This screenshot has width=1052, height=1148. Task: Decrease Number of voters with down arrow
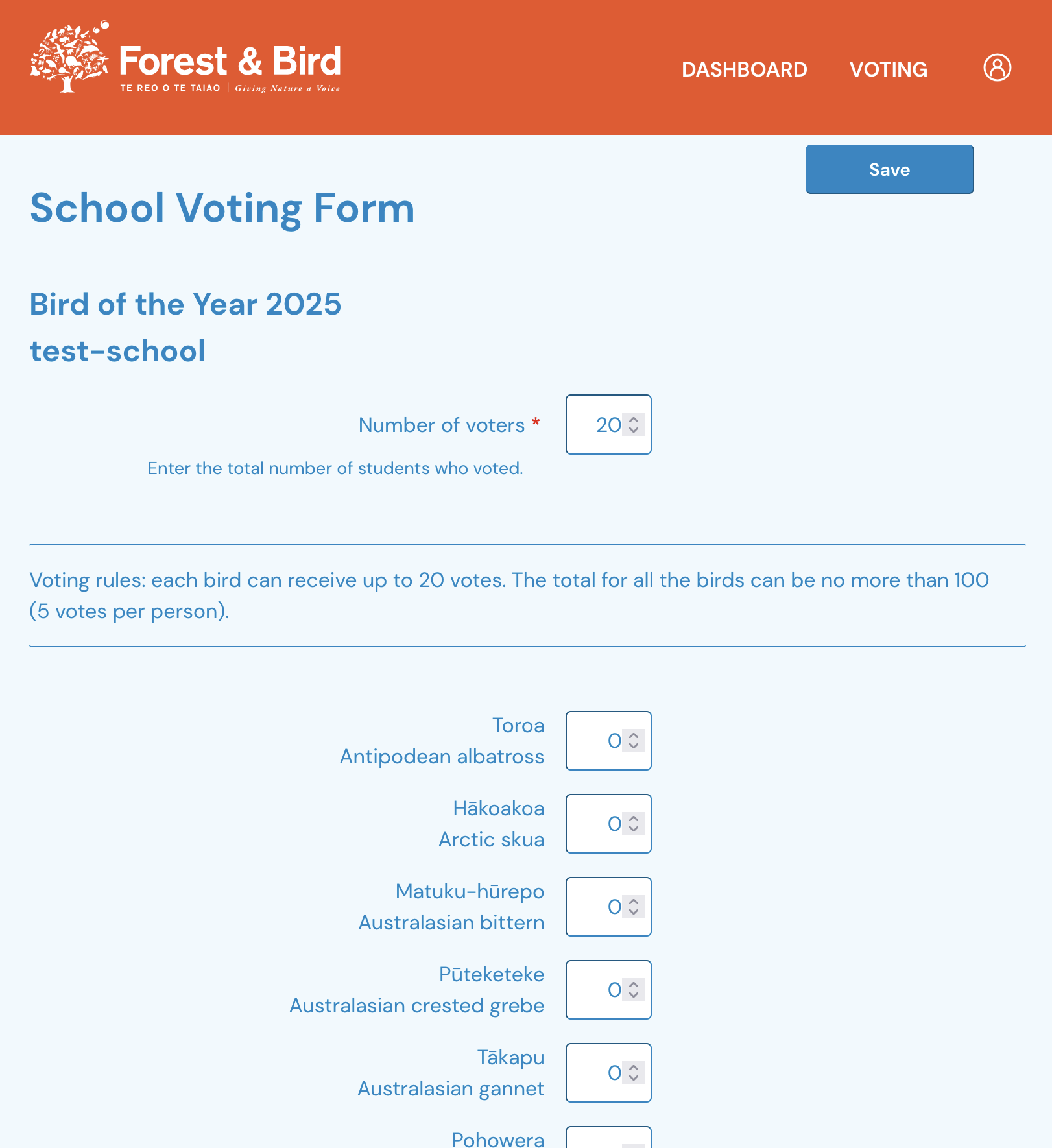point(634,430)
